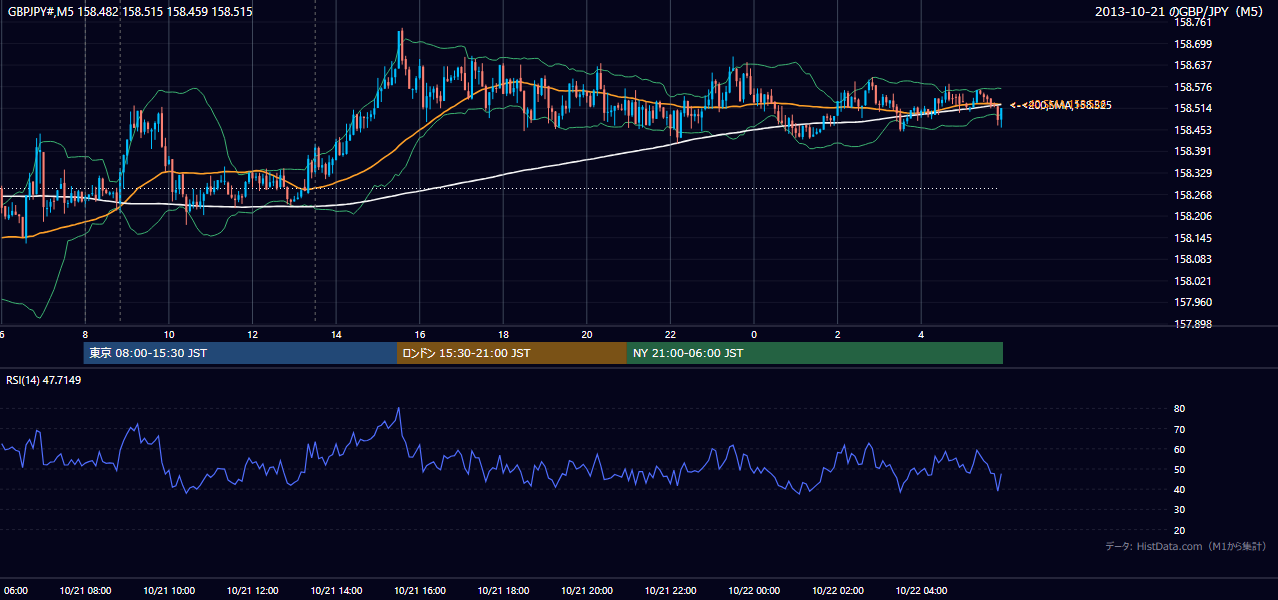Image resolution: width=1278 pixels, height=600 pixels.
Task: Select the 東京 08:00-15:30 JST session bar
Action: 240,353
